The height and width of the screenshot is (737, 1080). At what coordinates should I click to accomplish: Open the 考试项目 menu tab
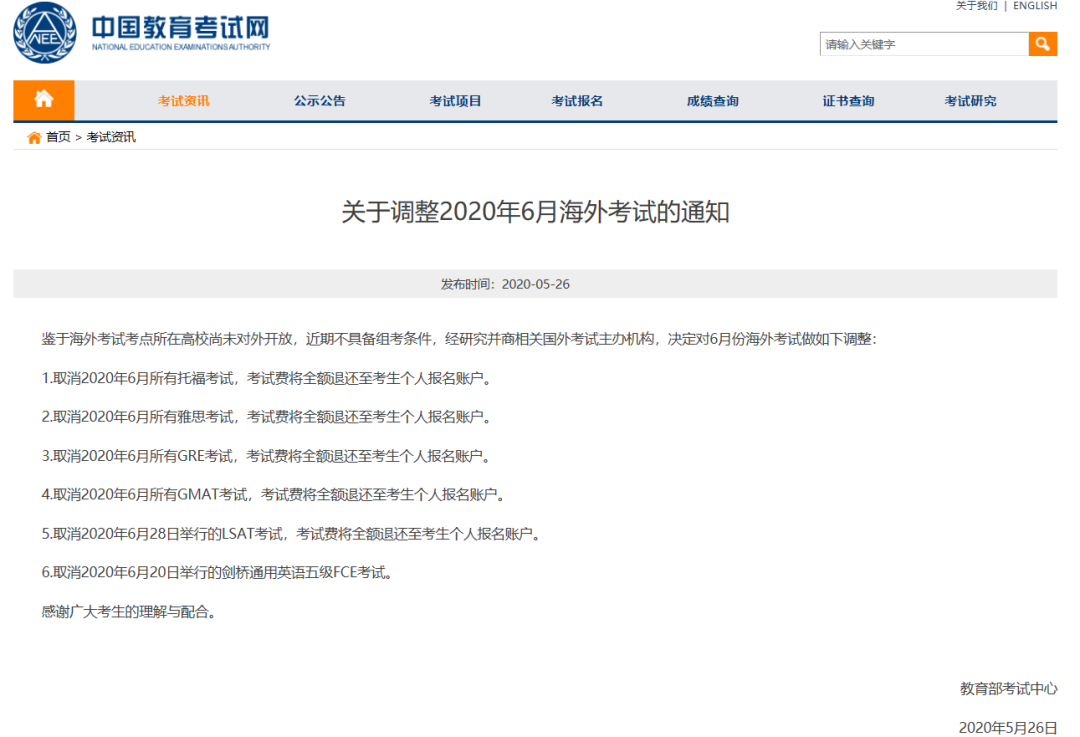point(455,101)
